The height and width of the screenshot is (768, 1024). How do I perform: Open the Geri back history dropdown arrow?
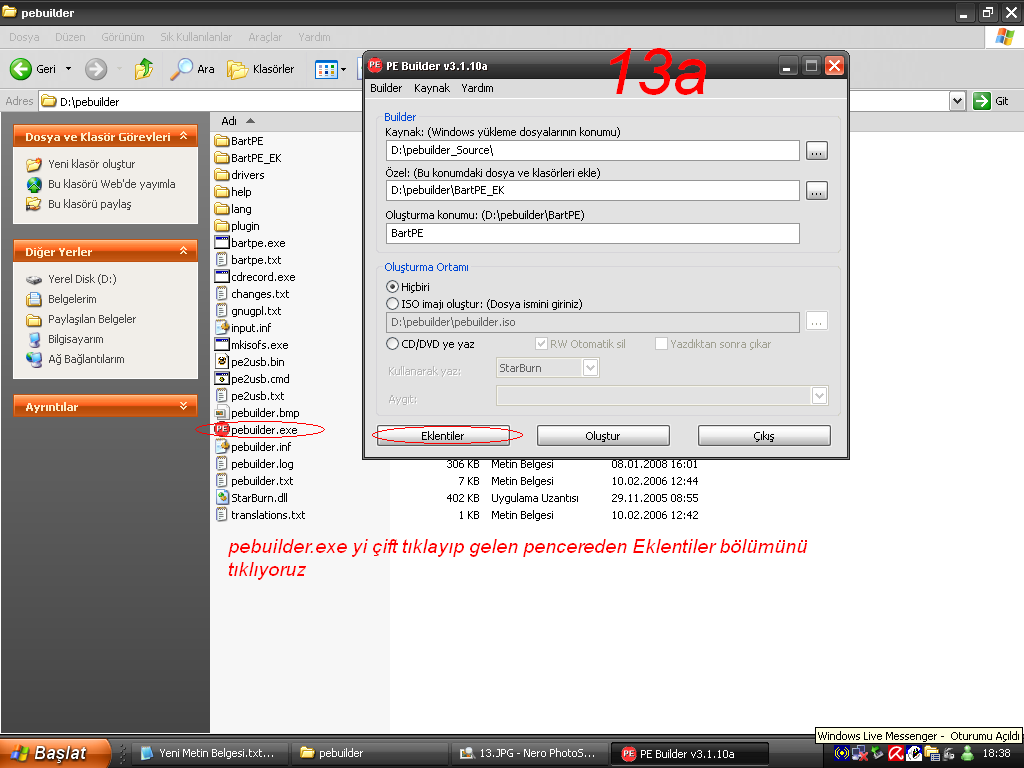pos(68,69)
